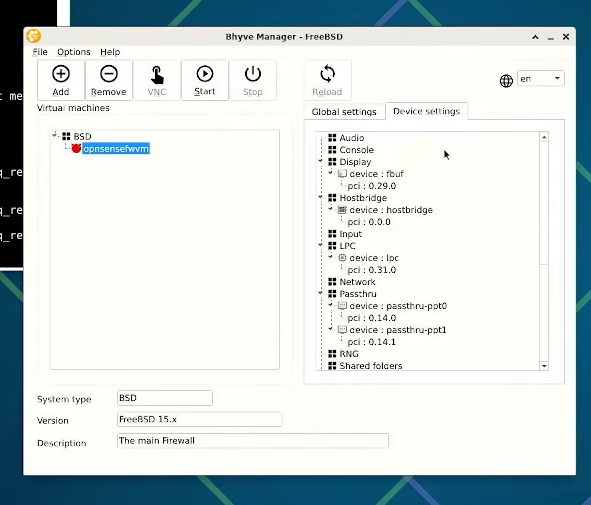Click the Stop power icon
This screenshot has height=505, width=591.
pos(253,74)
